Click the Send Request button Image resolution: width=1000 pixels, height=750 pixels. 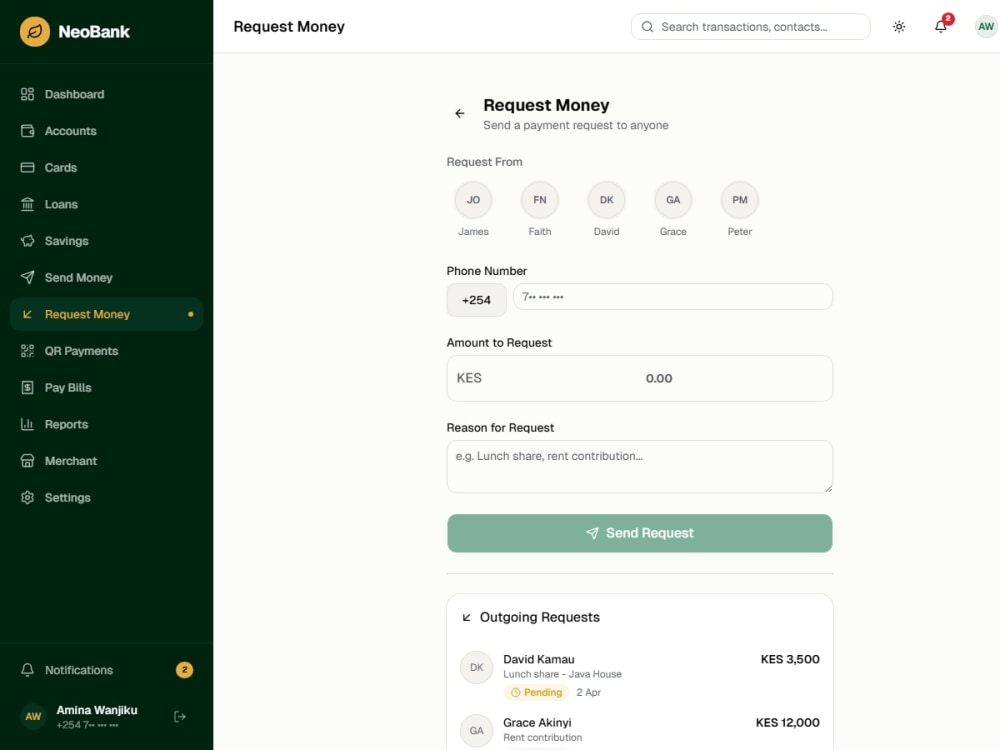[640, 533]
